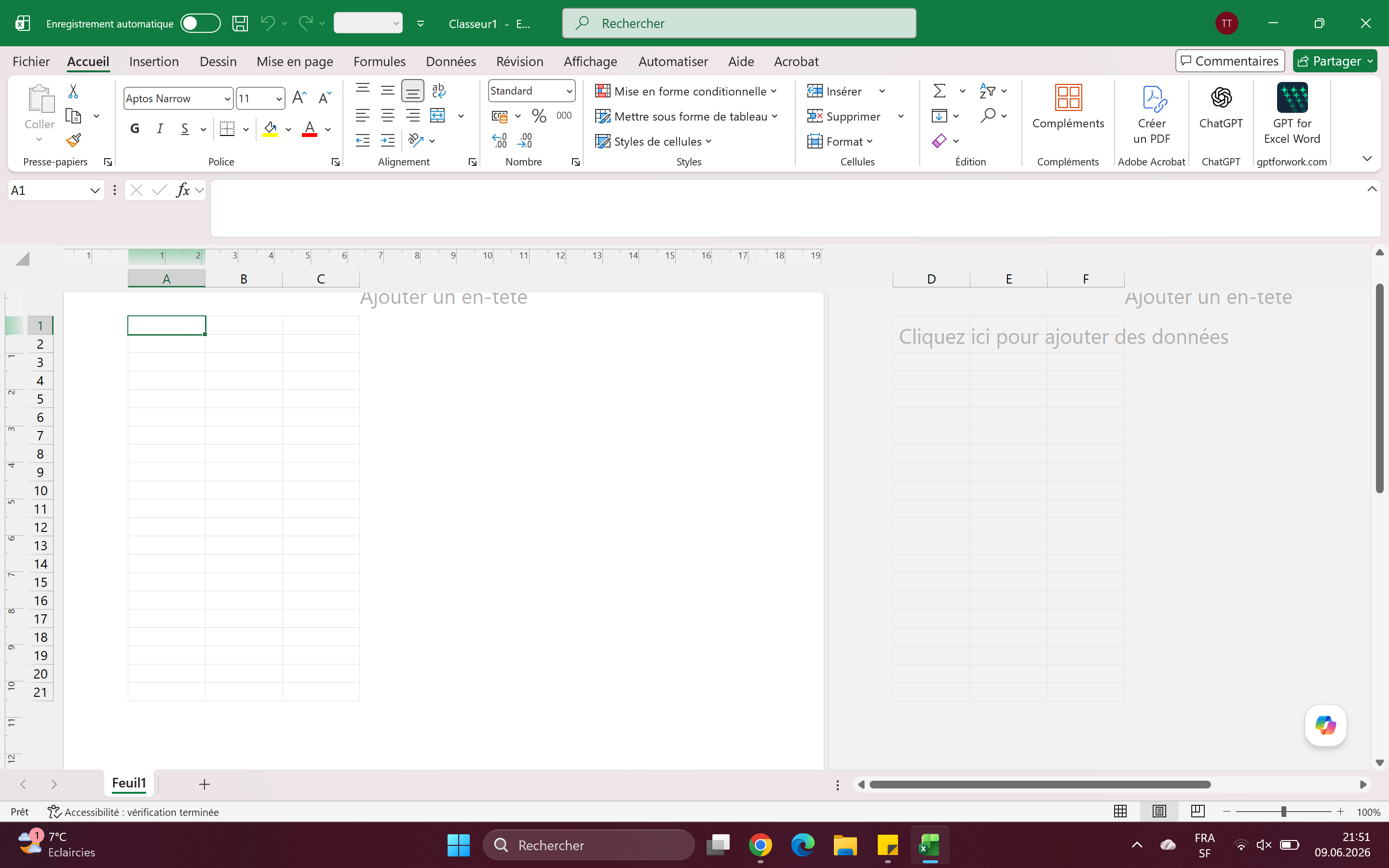Add a new sheet with plus button
Viewport: 1389px width, 868px height.
204,784
